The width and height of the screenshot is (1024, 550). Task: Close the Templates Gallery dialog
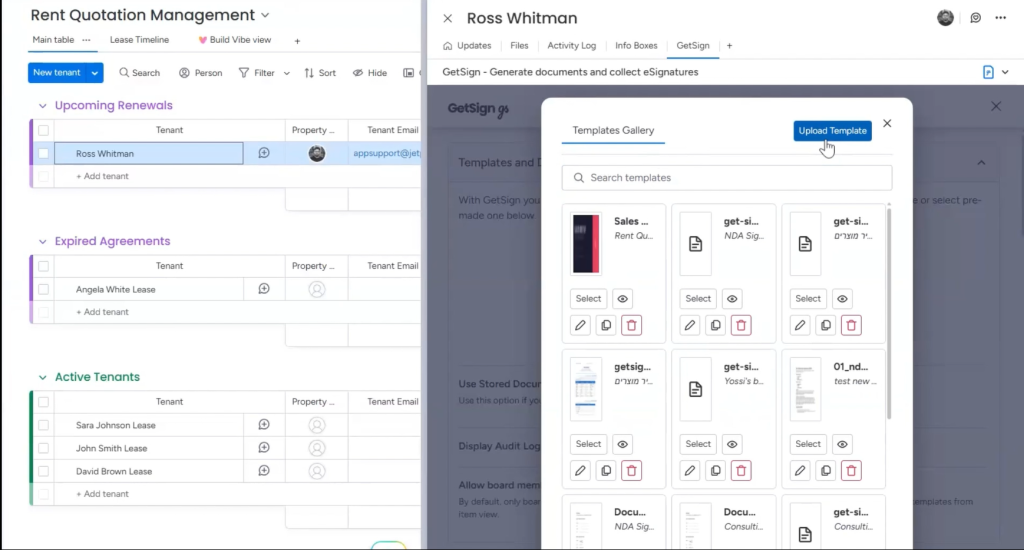[x=887, y=123]
